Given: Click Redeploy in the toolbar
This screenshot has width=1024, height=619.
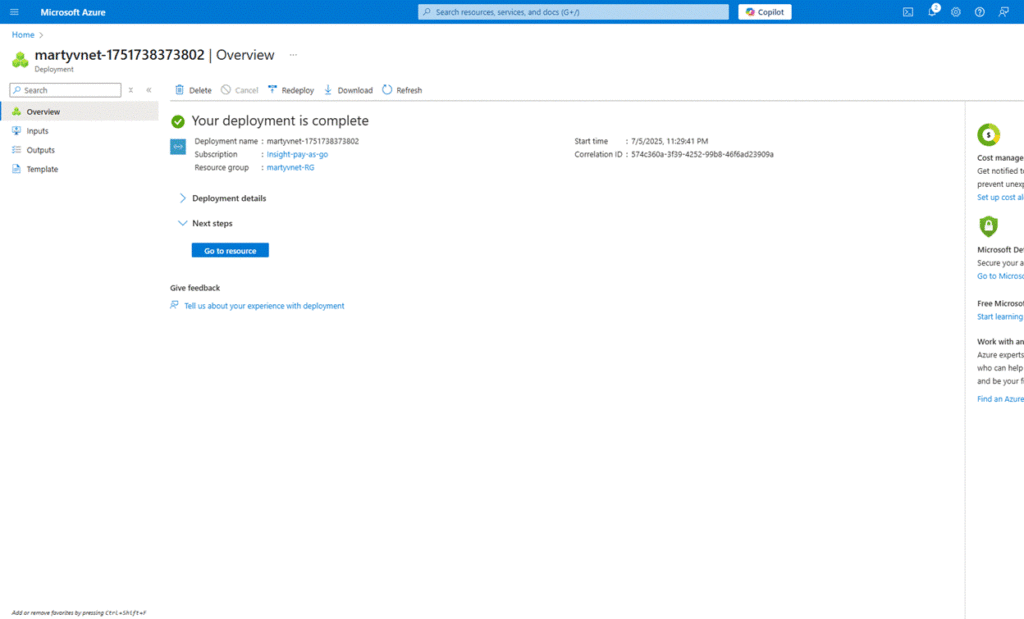Looking at the screenshot, I should click(x=291, y=90).
